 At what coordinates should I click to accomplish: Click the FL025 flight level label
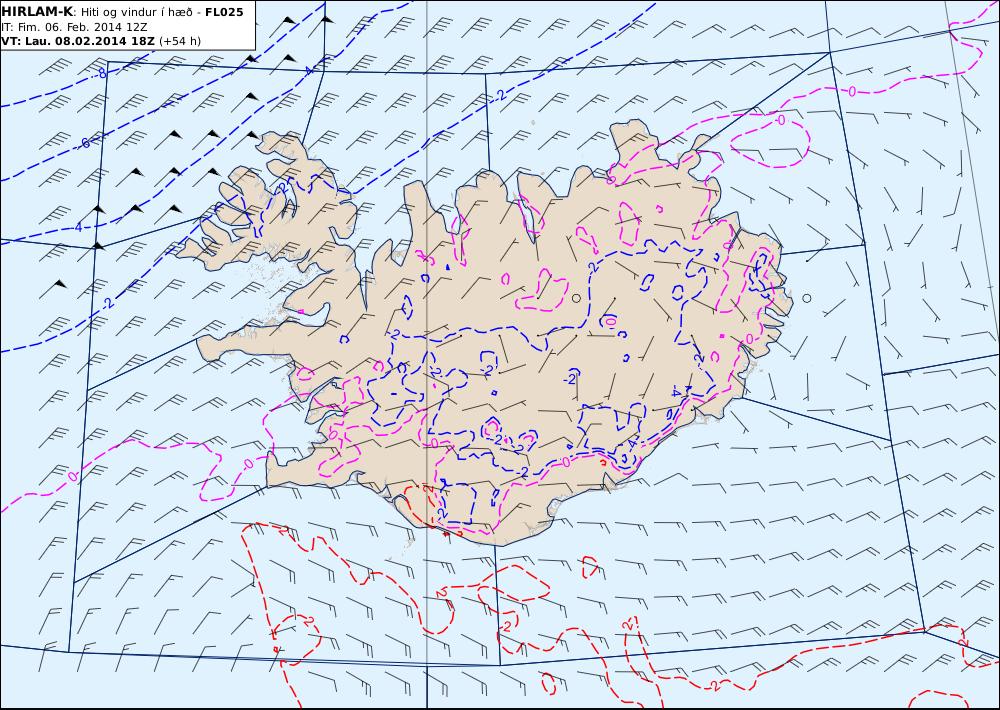coord(224,12)
